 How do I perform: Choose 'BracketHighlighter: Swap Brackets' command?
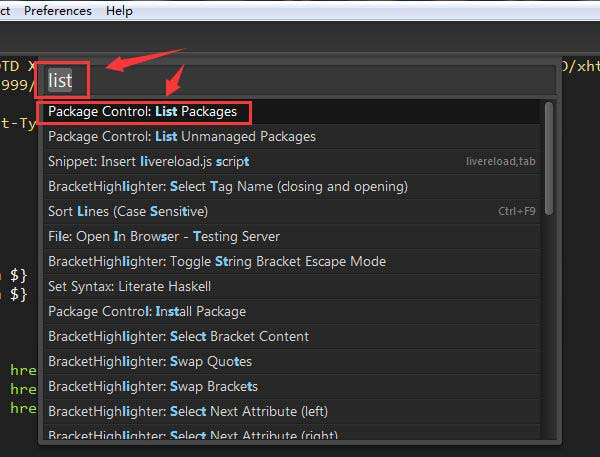point(292,387)
